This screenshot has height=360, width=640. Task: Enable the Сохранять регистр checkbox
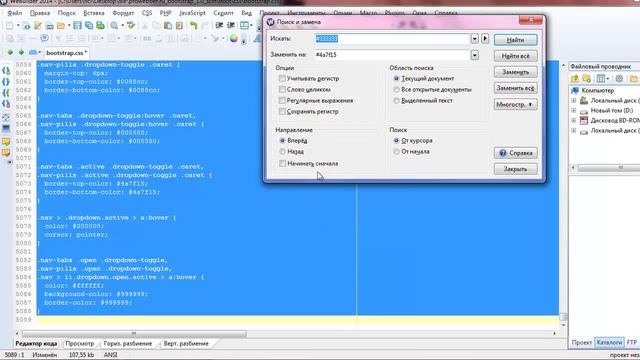pyautogui.click(x=282, y=111)
